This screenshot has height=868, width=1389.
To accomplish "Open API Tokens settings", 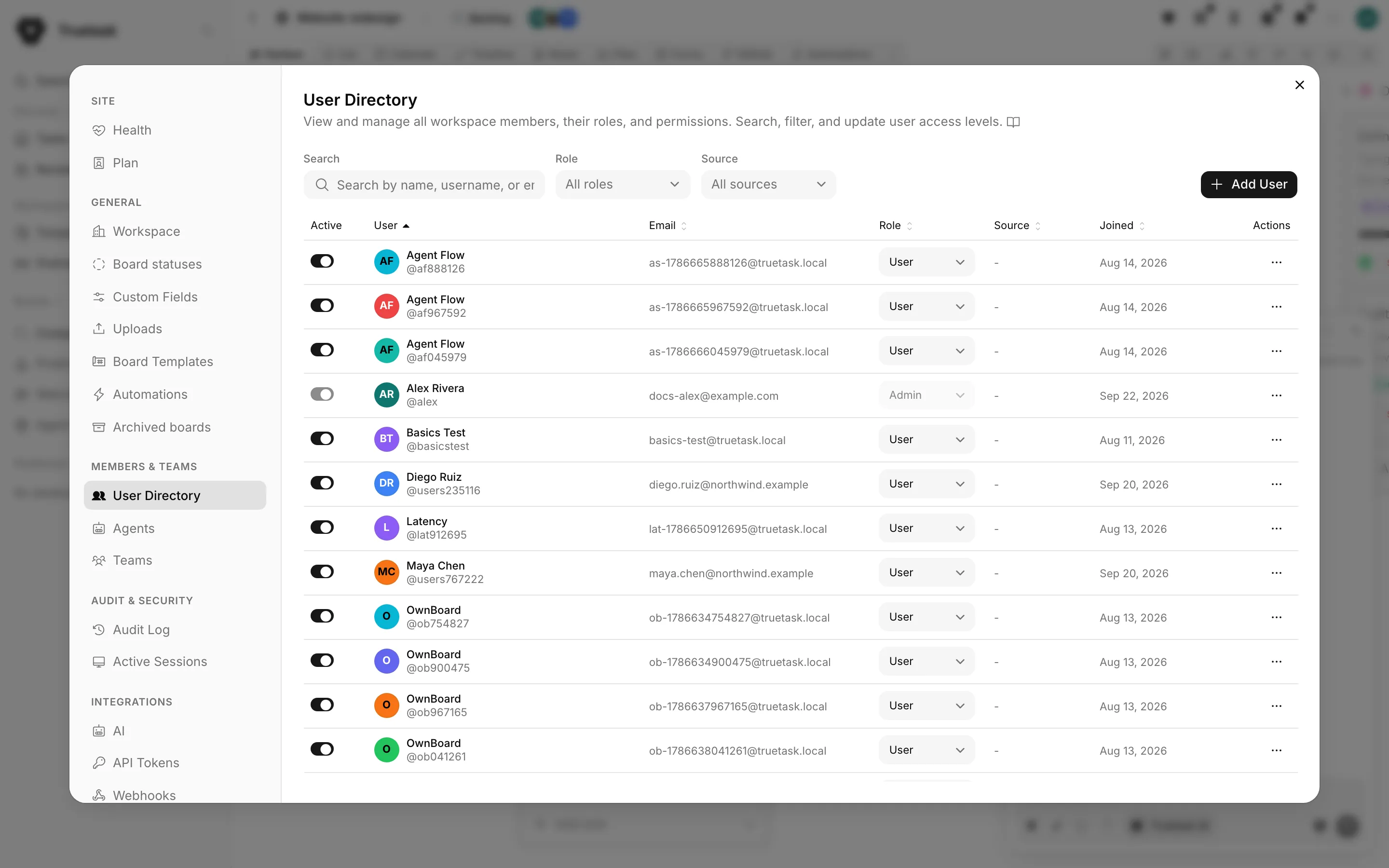I will click(175, 763).
